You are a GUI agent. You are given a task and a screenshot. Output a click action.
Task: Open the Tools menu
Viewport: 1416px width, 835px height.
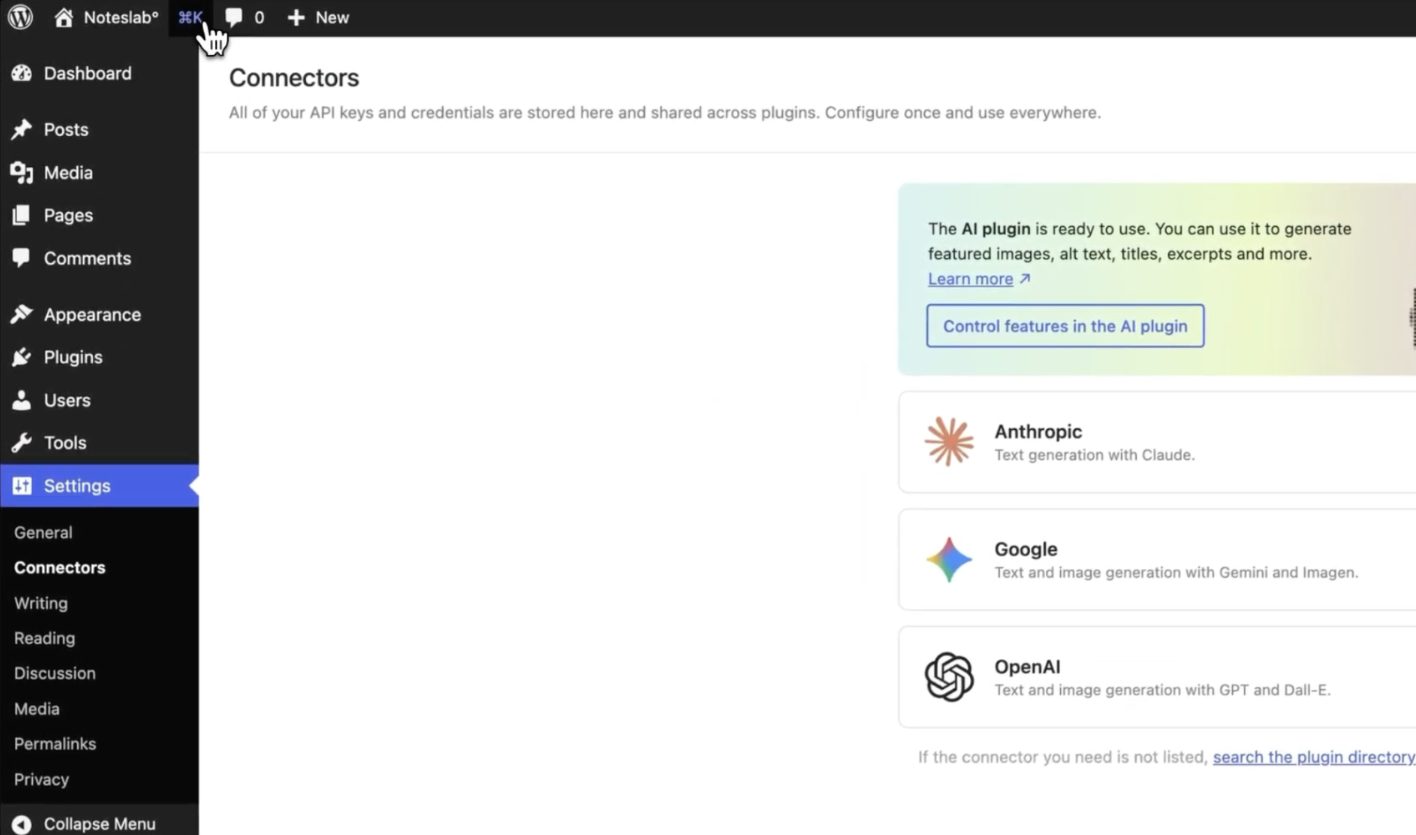click(x=99, y=443)
